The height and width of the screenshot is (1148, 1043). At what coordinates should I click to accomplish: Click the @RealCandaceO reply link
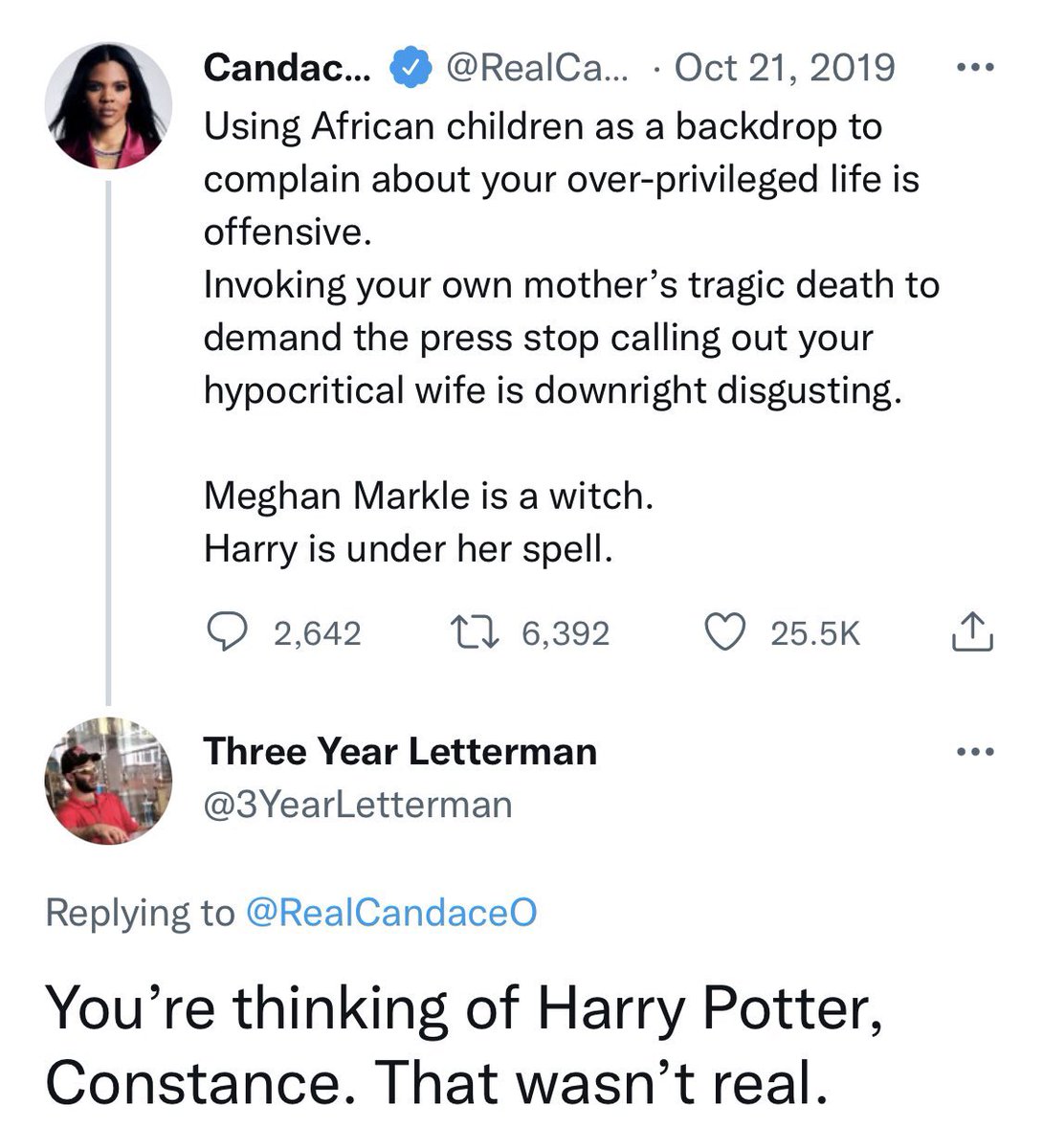391,913
